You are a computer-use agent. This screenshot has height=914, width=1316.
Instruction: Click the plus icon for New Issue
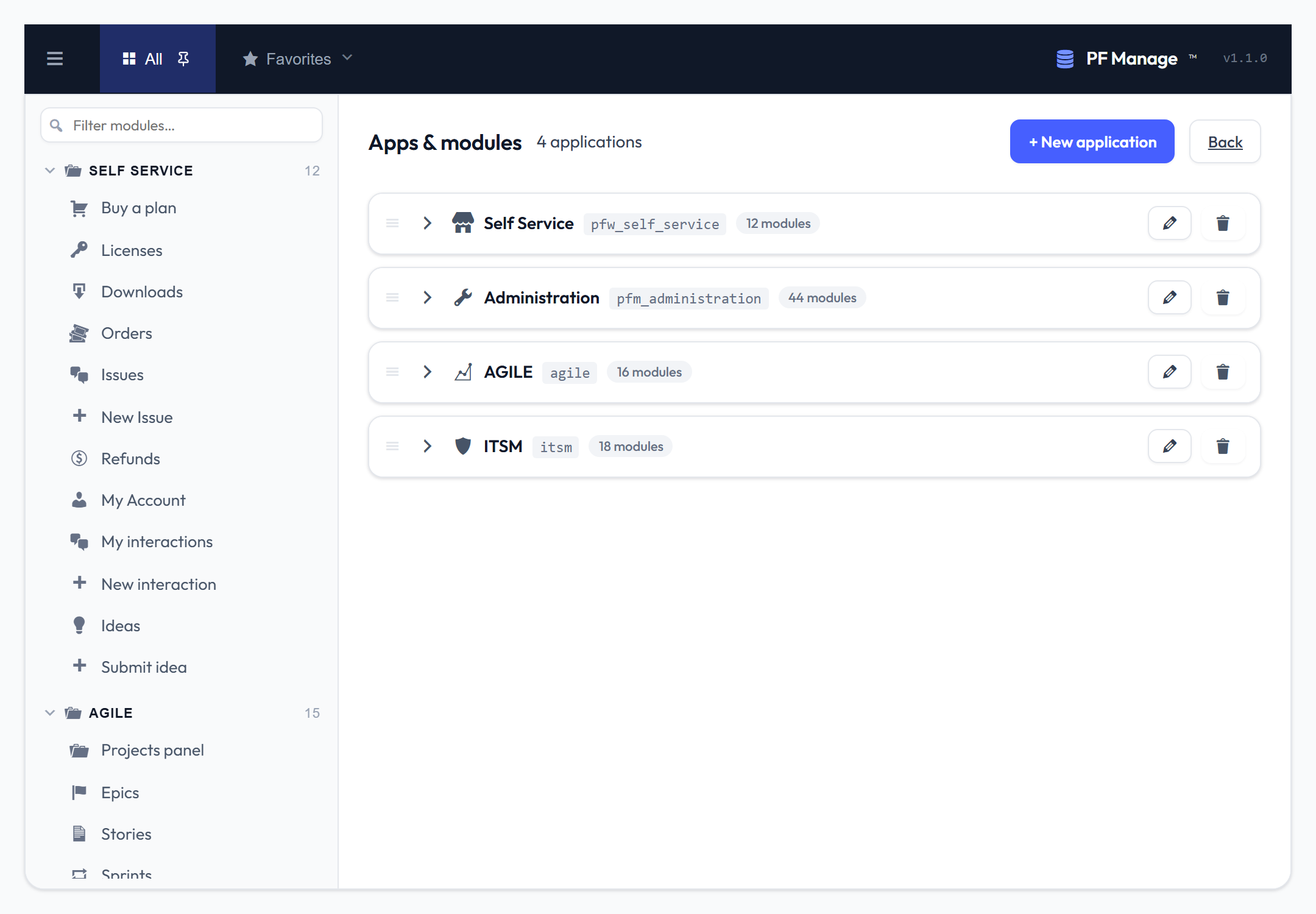click(79, 416)
